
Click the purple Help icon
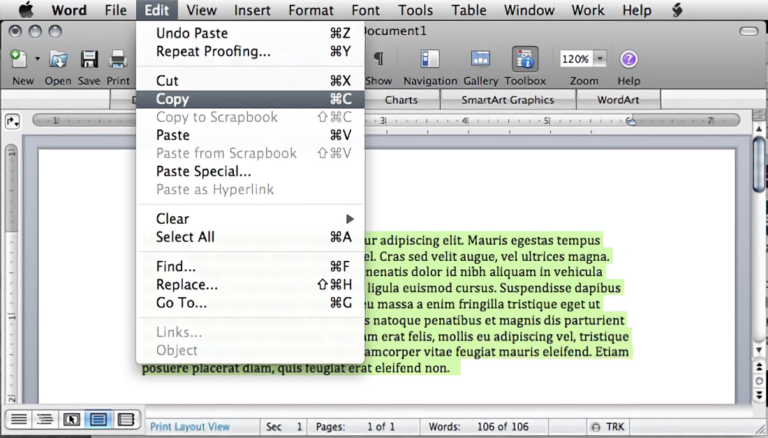[628, 59]
